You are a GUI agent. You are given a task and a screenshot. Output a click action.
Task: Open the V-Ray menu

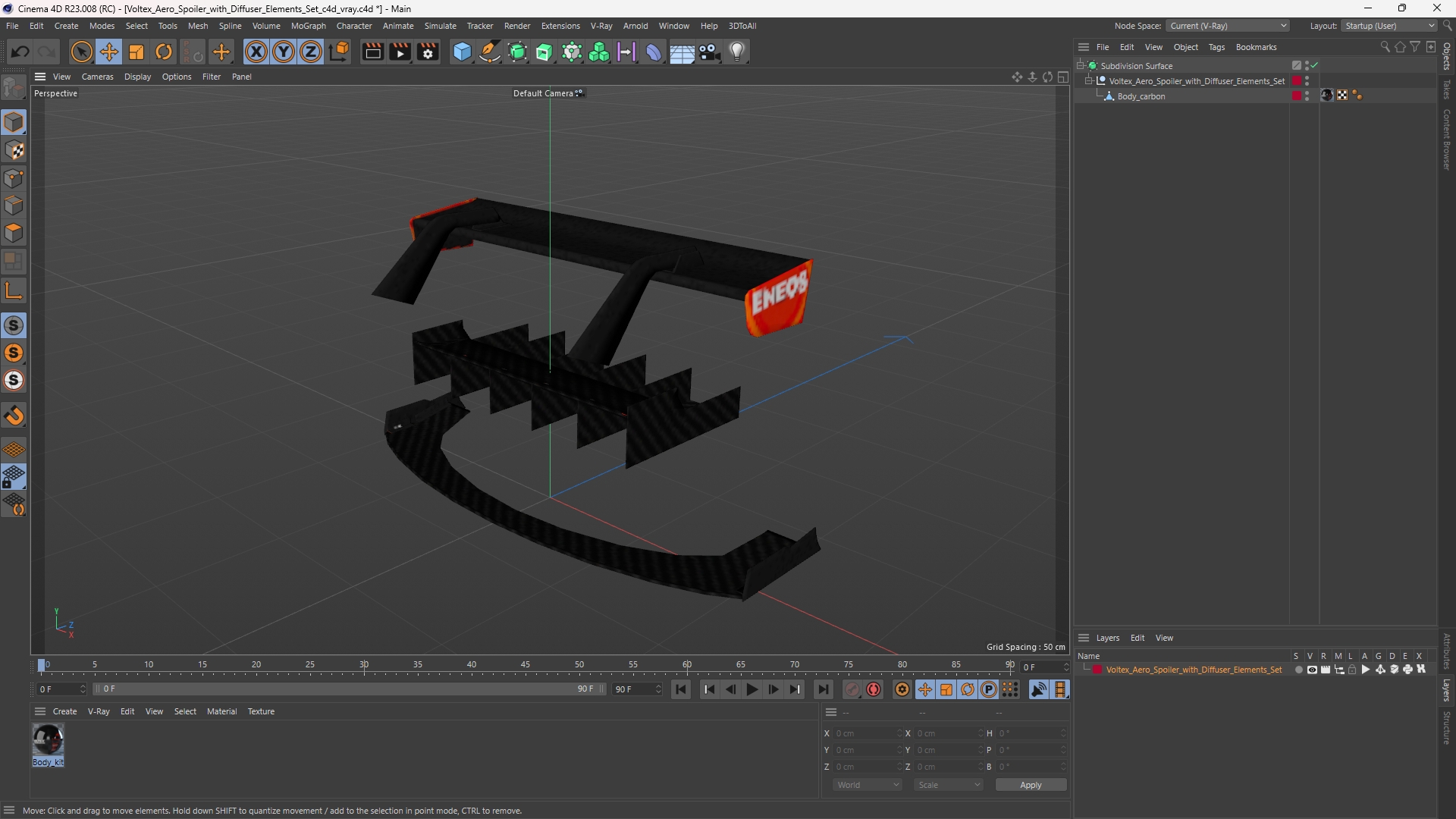(x=601, y=26)
